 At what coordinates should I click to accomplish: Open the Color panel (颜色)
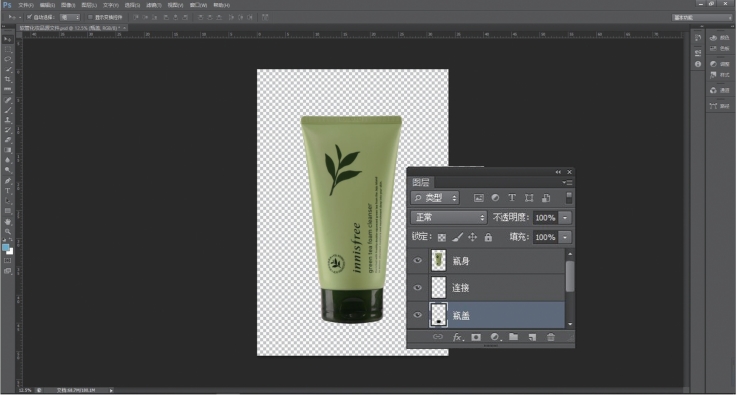720,38
